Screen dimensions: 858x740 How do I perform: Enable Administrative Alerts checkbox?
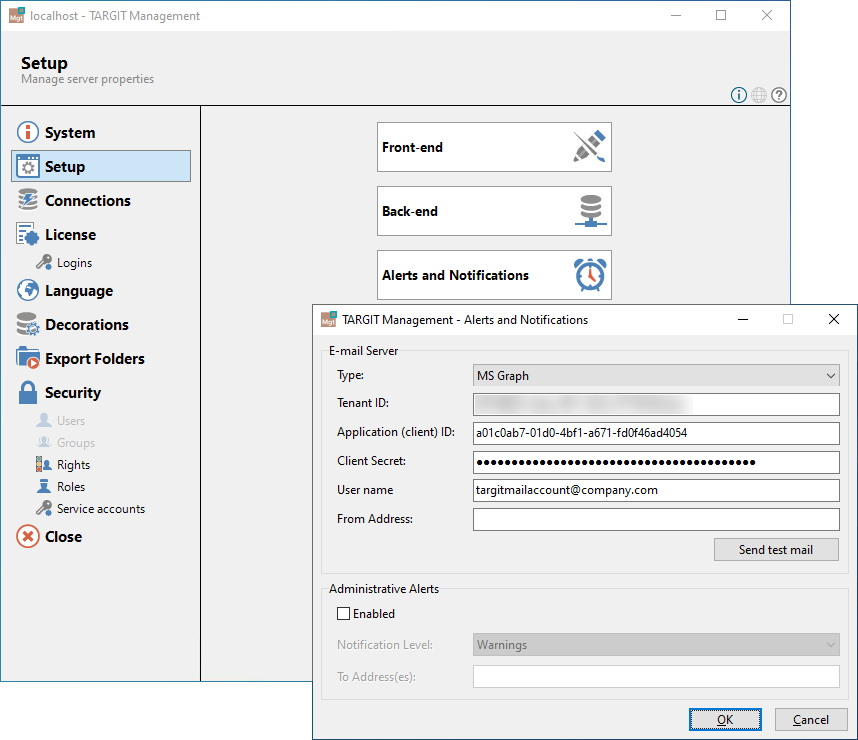point(344,614)
